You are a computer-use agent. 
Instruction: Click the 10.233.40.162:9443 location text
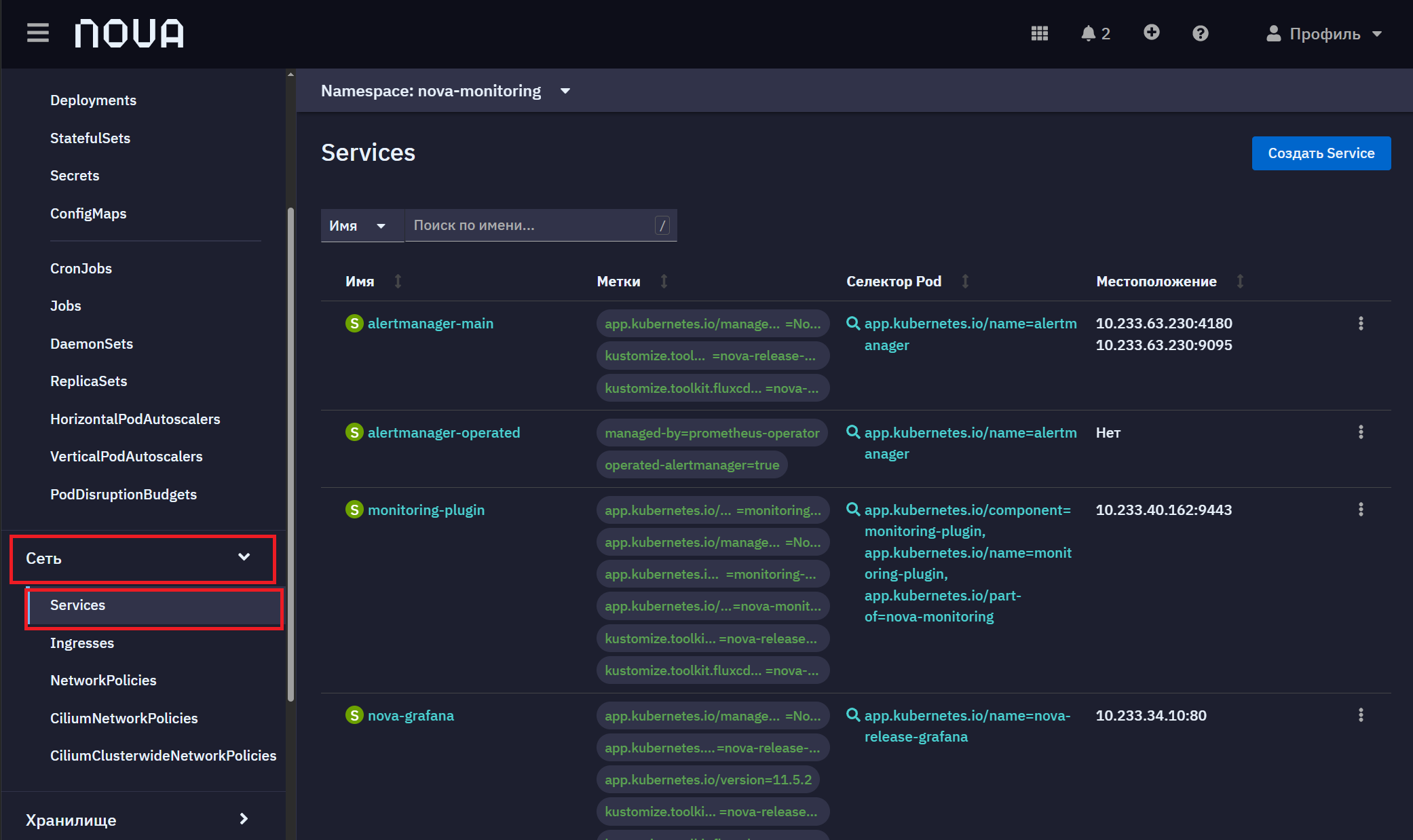coord(1163,510)
